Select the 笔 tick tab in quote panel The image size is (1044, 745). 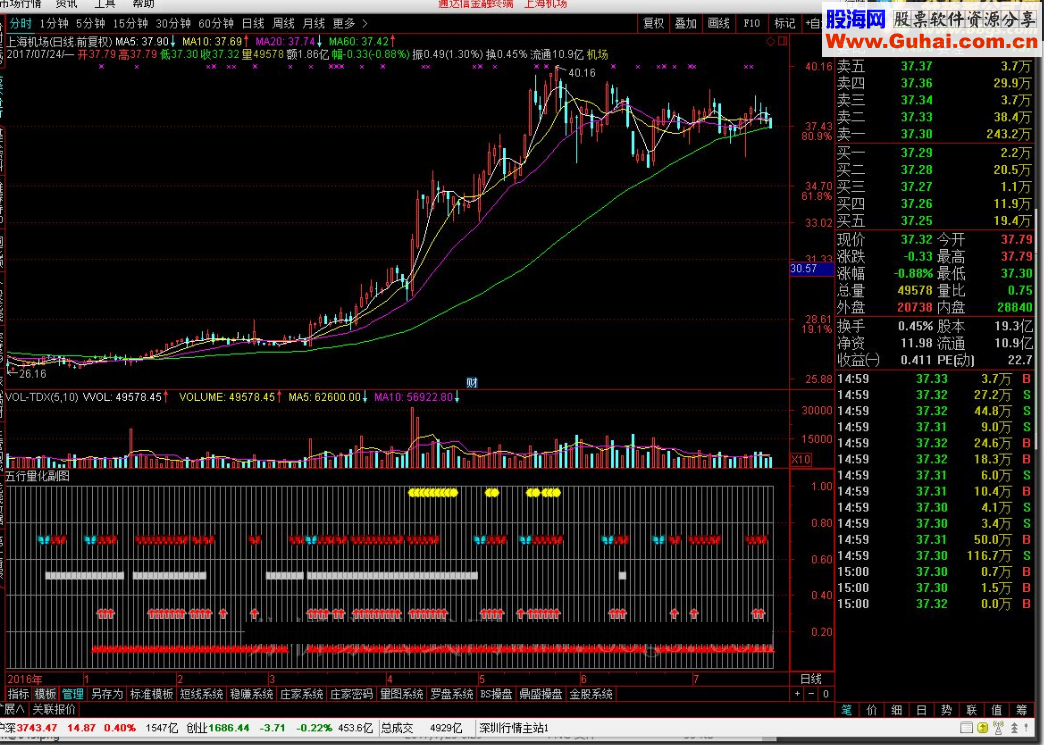[x=846, y=710]
